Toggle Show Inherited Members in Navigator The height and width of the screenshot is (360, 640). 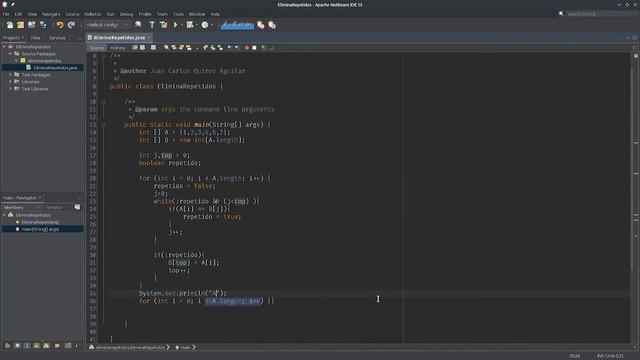(x=7, y=346)
